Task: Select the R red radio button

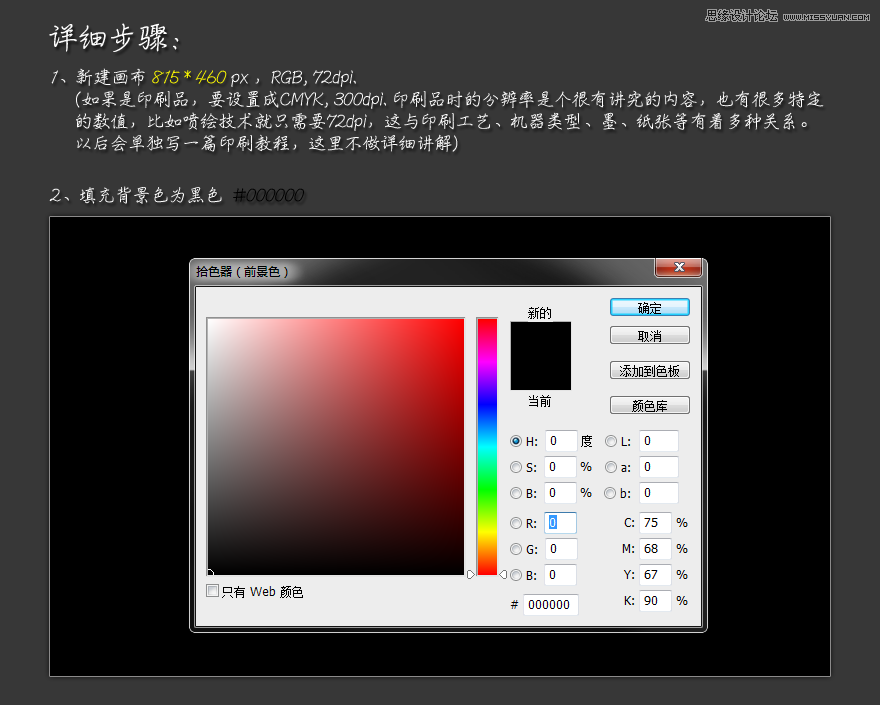Action: pyautogui.click(x=516, y=523)
